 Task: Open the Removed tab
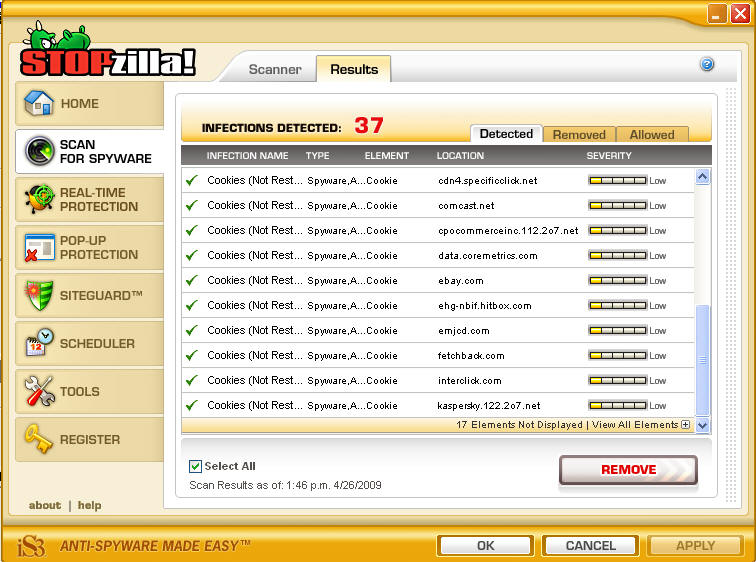(579, 134)
